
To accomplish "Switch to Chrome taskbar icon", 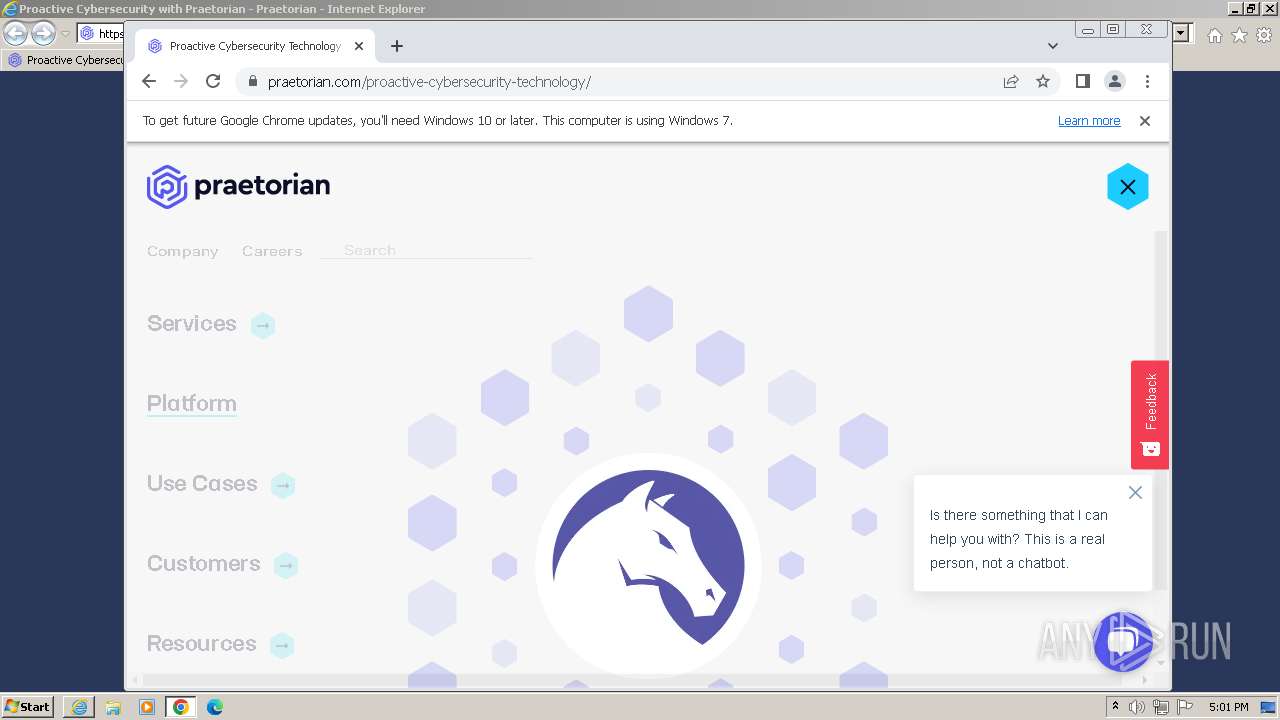I will 181,707.
